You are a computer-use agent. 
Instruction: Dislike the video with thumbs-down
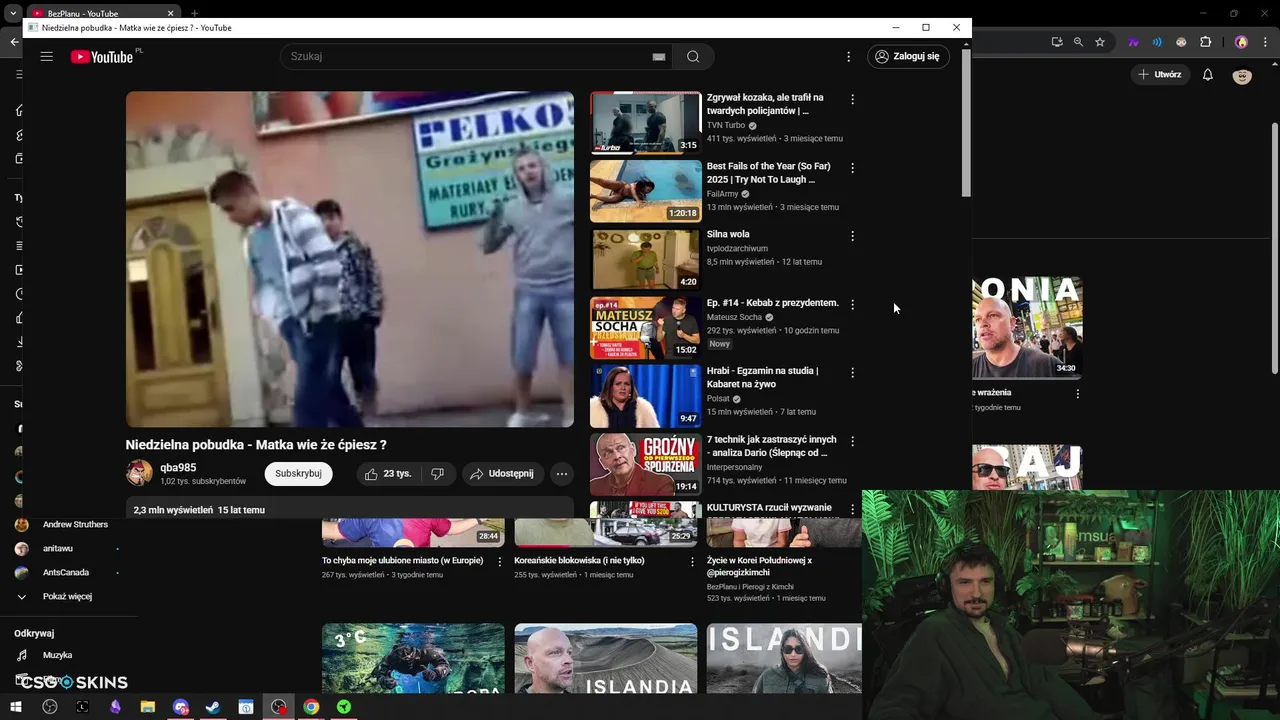click(x=437, y=474)
